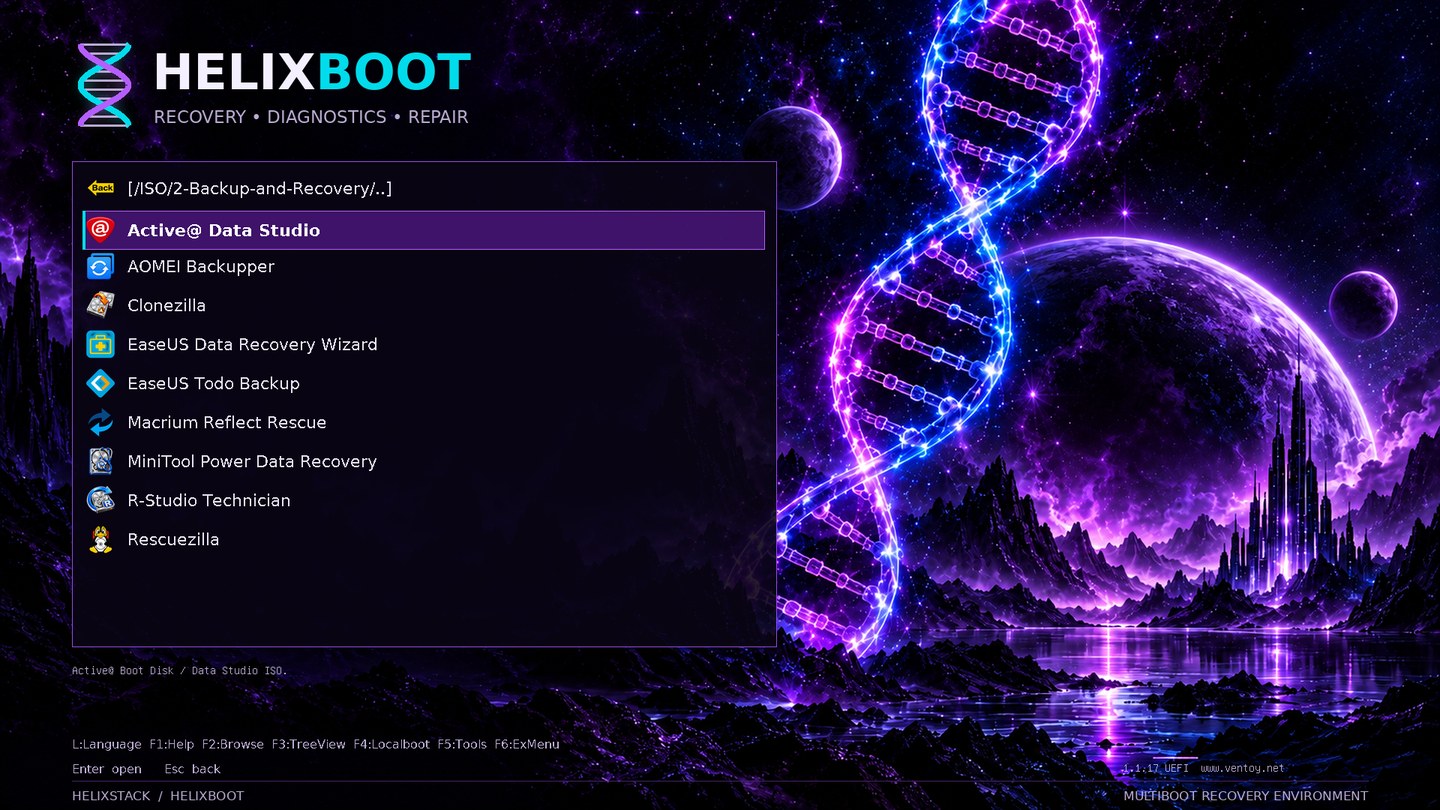Viewport: 1440px width, 810px height.
Task: Click the EaseUS Data Recovery Wizard icon
Action: [101, 344]
